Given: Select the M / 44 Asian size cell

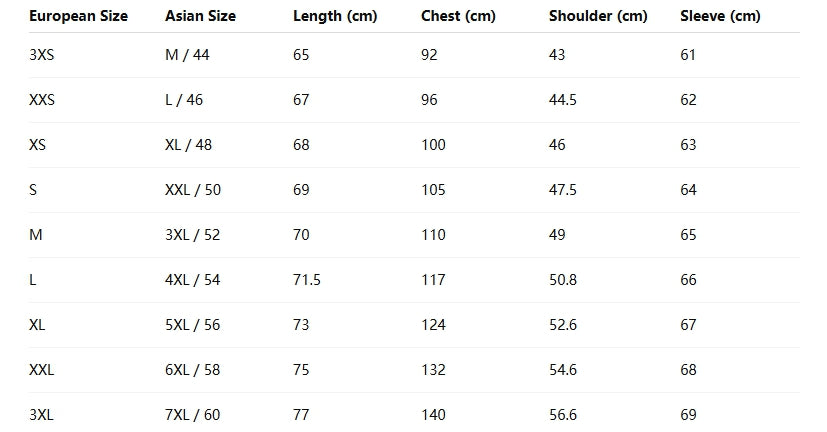Looking at the screenshot, I should (x=187, y=55).
